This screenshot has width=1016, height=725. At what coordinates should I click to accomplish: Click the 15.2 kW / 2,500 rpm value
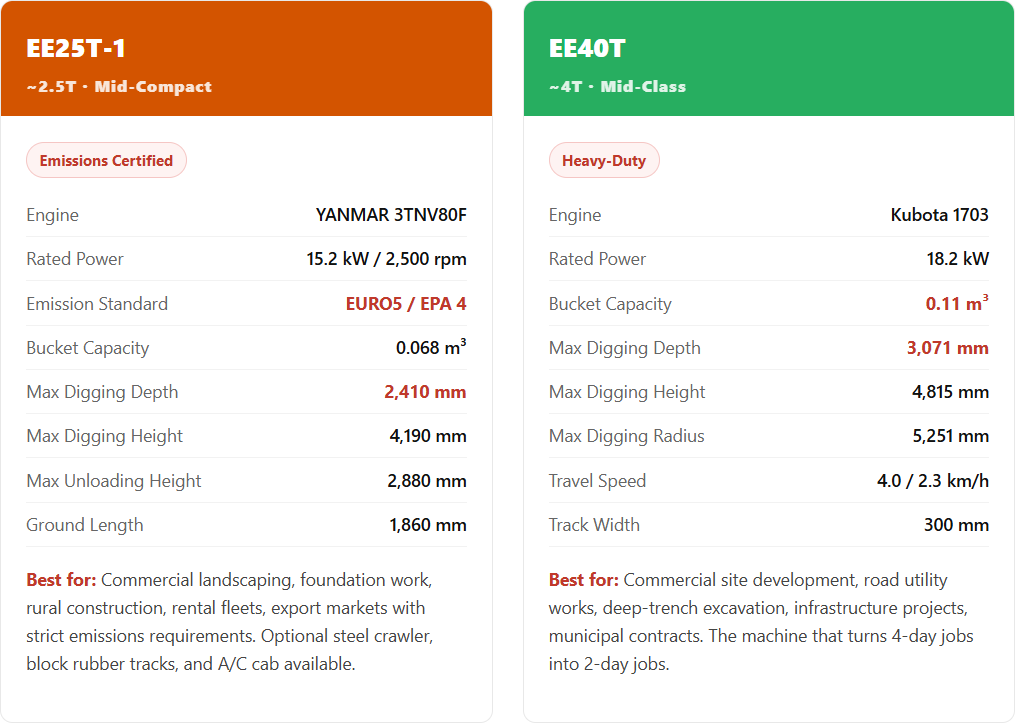386,259
